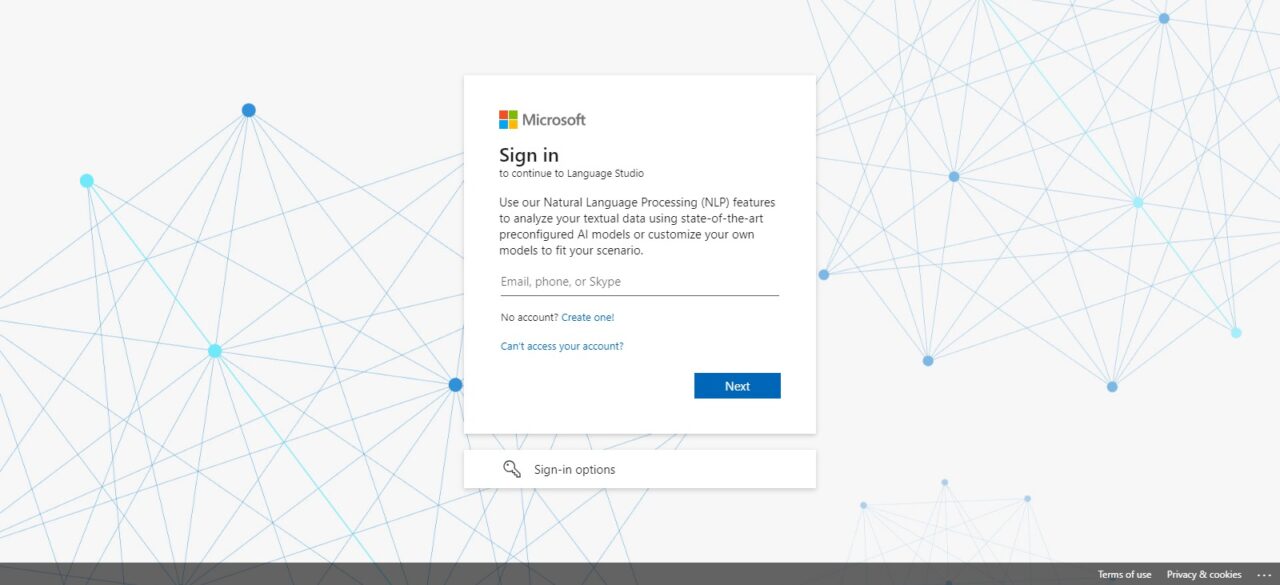Open Can't access your account? link
This screenshot has height=585, width=1280.
coord(562,346)
